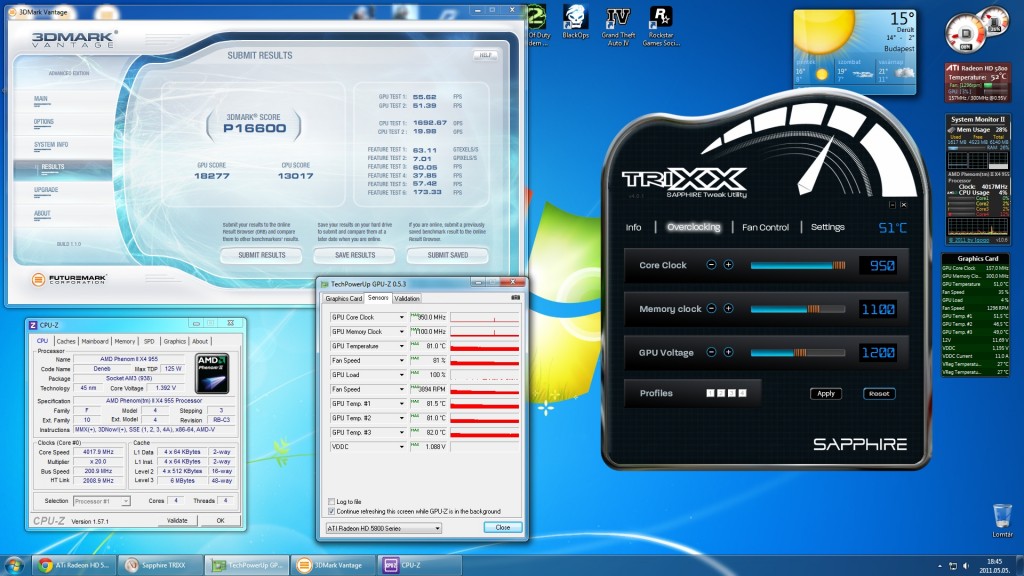Click the taskbar clock showing 18:45
The width and height of the screenshot is (1024, 576).
point(994,566)
